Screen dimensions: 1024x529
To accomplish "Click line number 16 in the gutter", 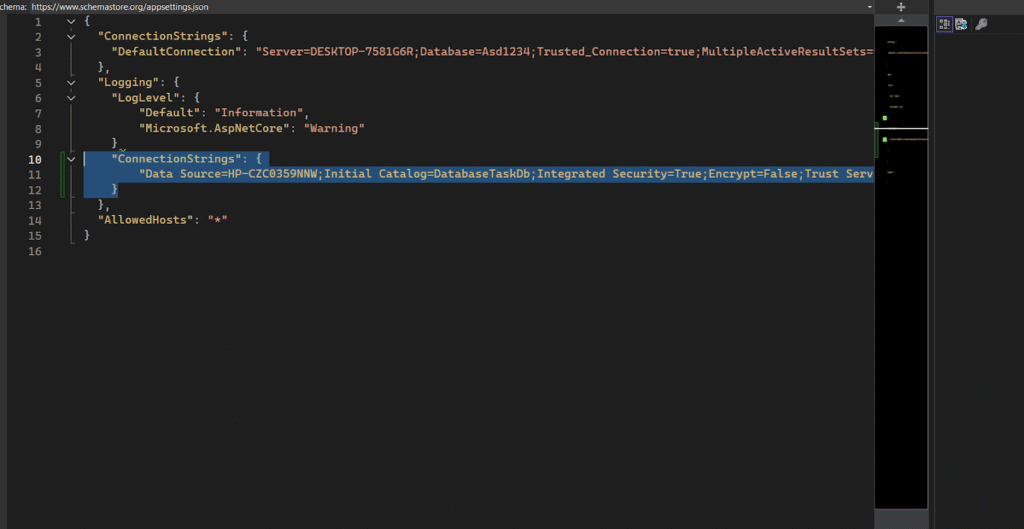I will coord(36,251).
